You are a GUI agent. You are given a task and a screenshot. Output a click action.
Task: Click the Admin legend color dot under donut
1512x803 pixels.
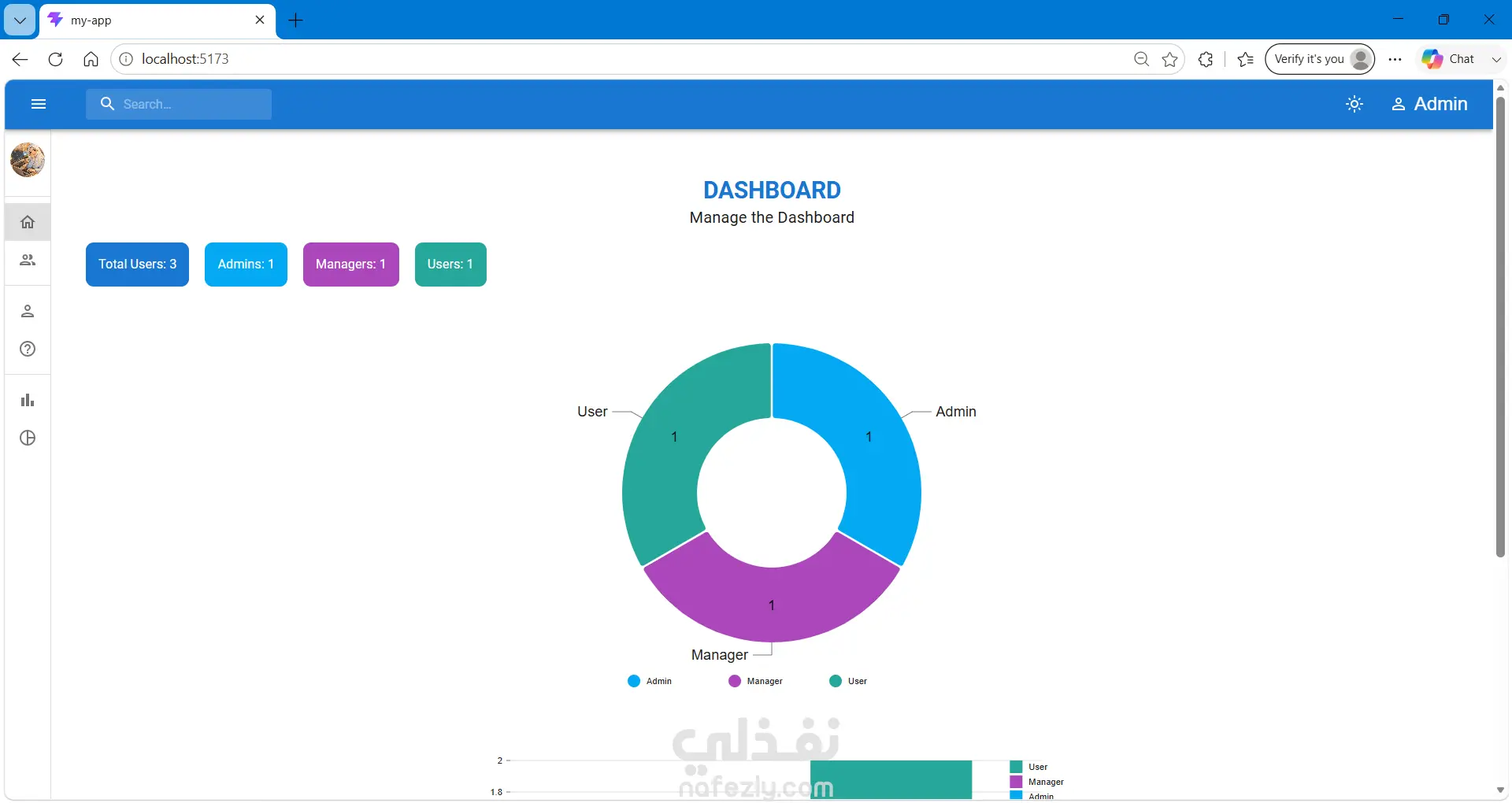tap(634, 681)
